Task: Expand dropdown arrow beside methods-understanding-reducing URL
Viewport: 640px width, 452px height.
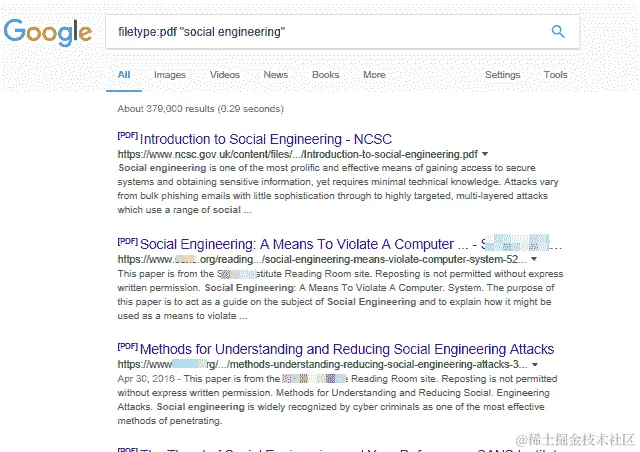Action: 535,364
